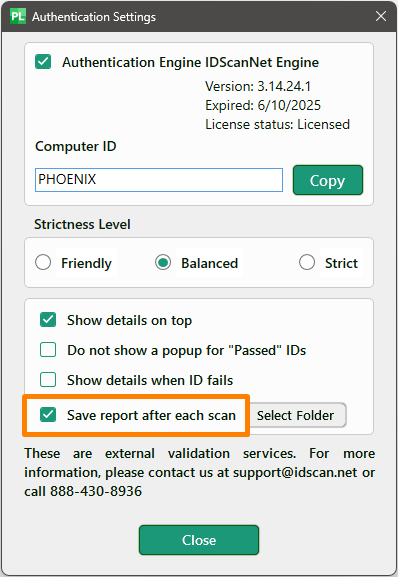The height and width of the screenshot is (577, 398).
Task: Click the Authentication Settings title bar text
Action: point(94,17)
